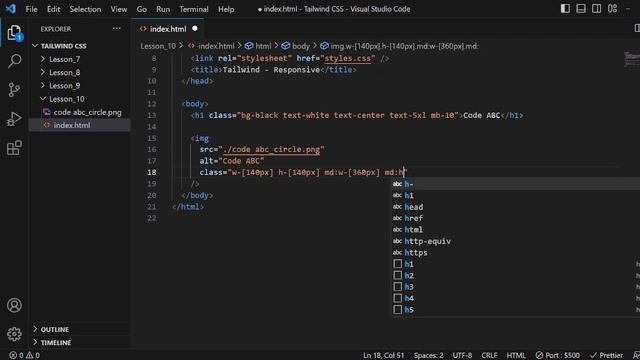Click the errors count icon in status bar

click(x=16, y=355)
